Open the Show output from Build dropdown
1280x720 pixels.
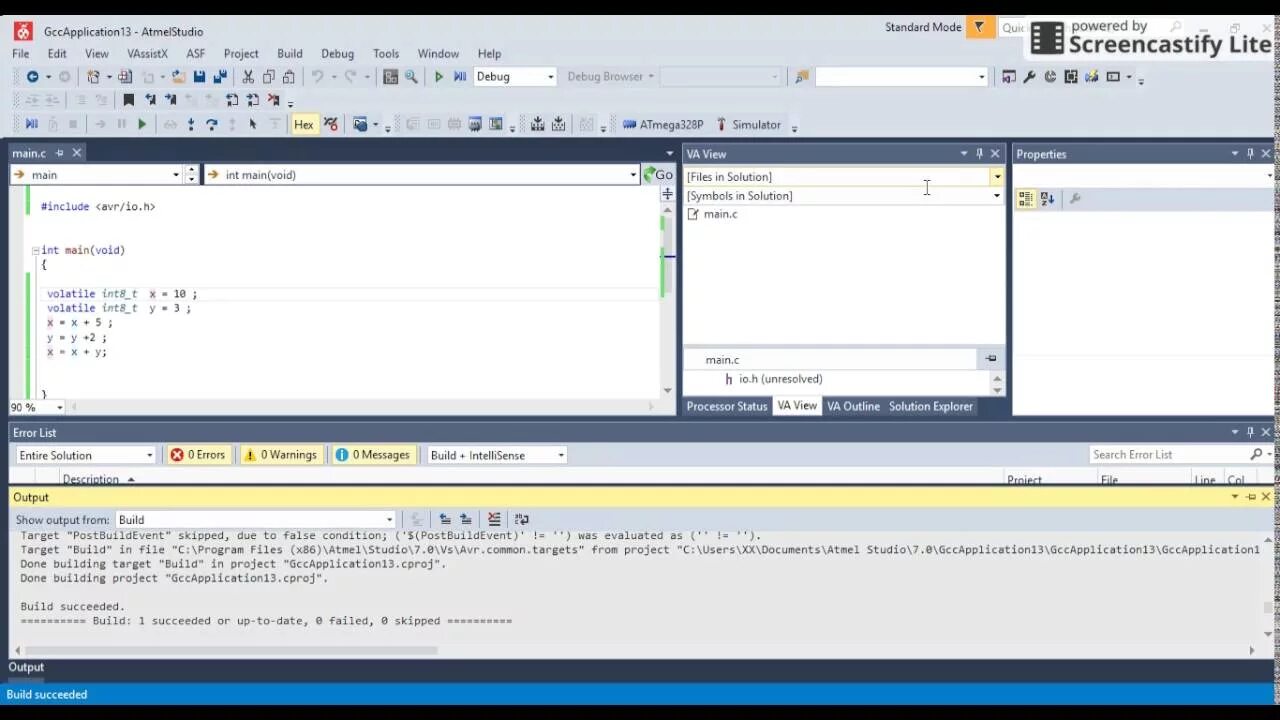389,520
